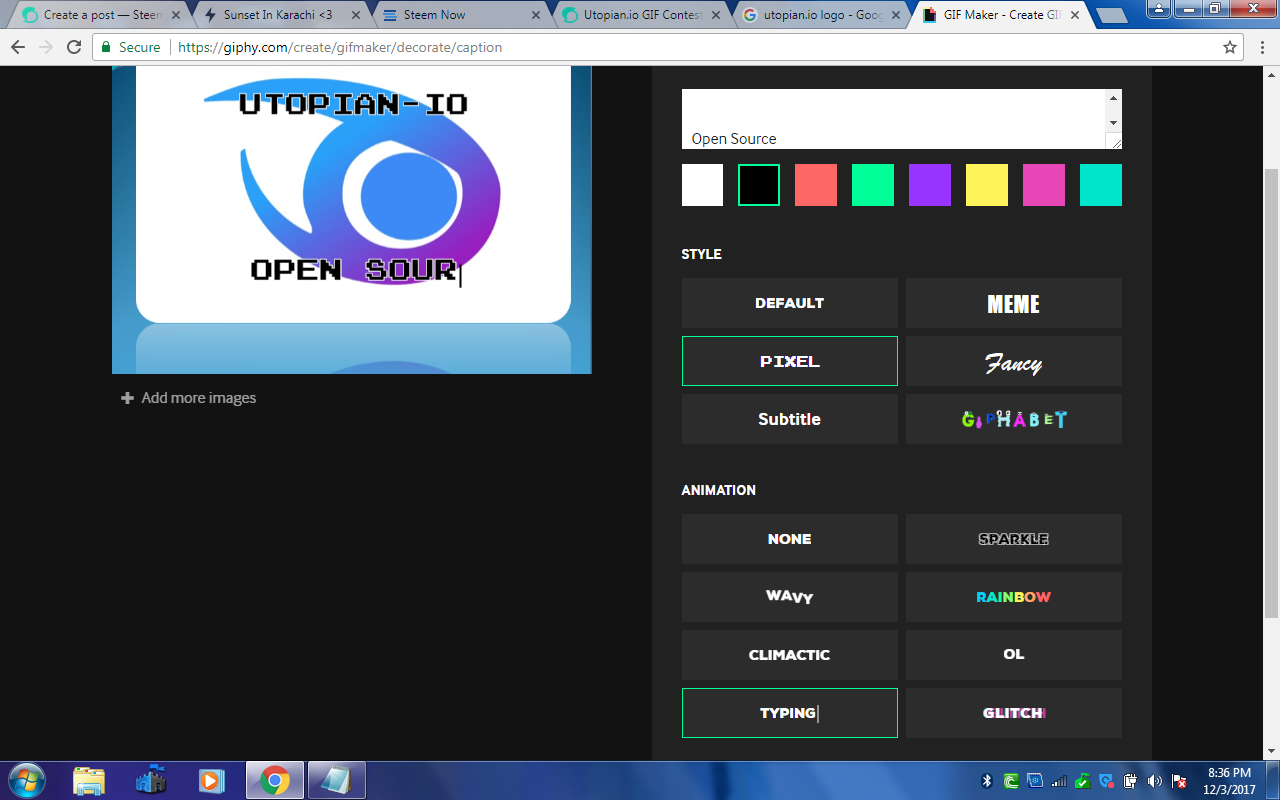Viewport: 1280px width, 800px height.
Task: Open a new browser tab
Action: pos(1112,16)
